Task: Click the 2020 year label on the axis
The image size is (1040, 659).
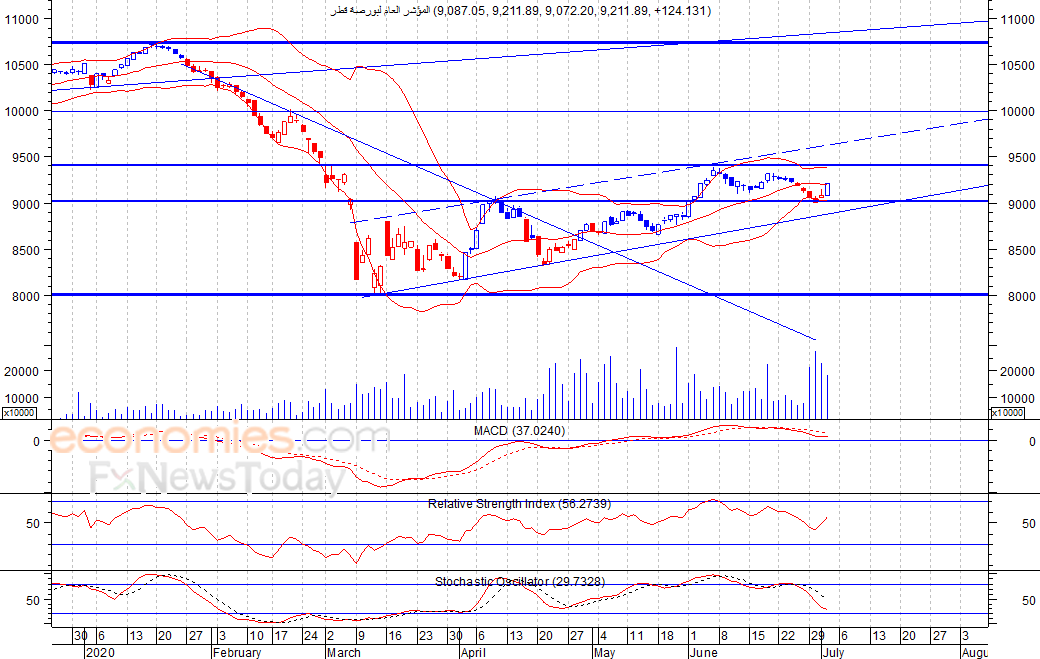Action: pyautogui.click(x=99, y=652)
